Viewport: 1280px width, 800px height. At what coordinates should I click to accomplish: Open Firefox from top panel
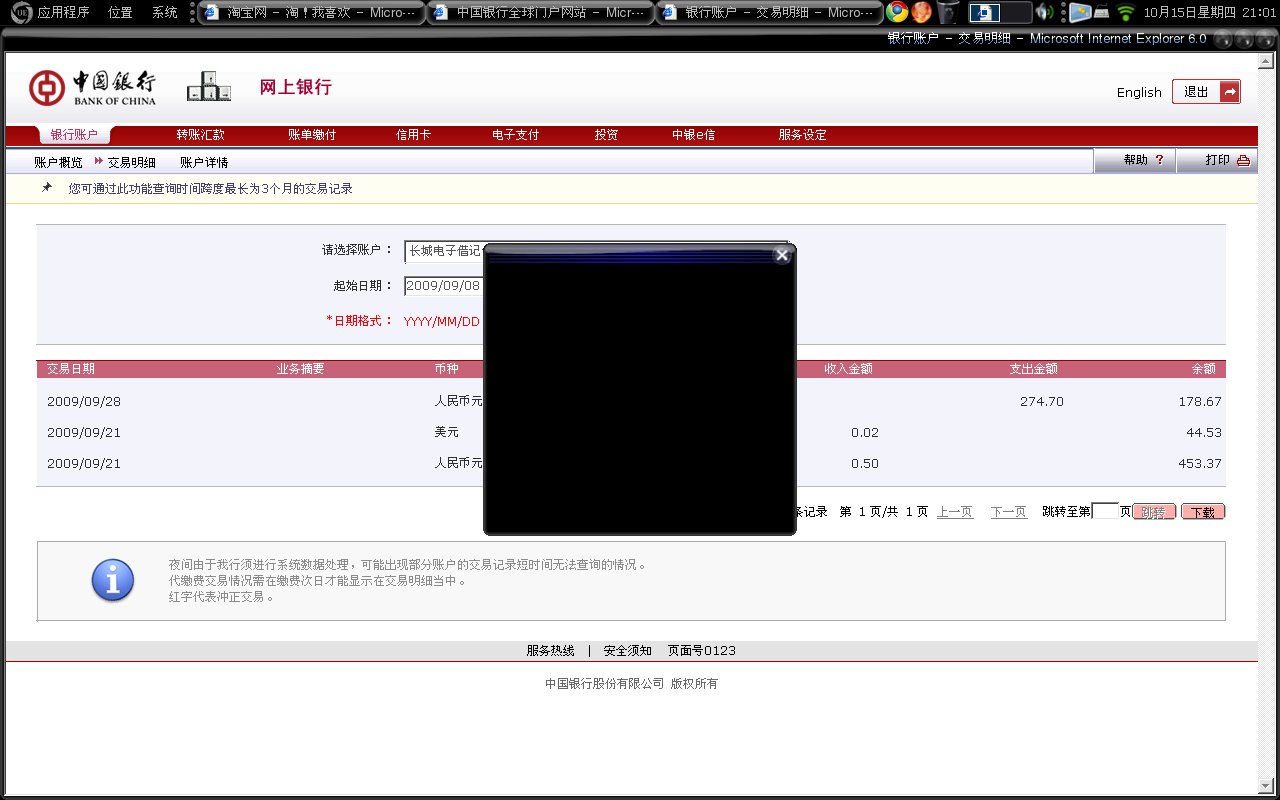(x=921, y=12)
